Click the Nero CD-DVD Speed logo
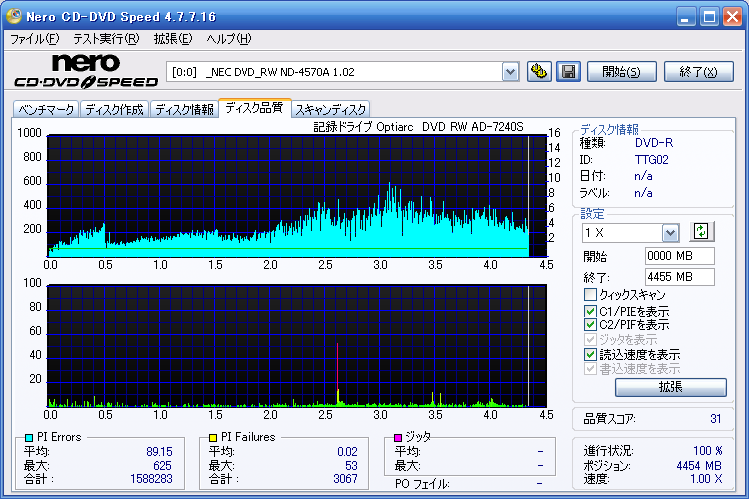Viewport: 749px width, 499px height. 86,71
